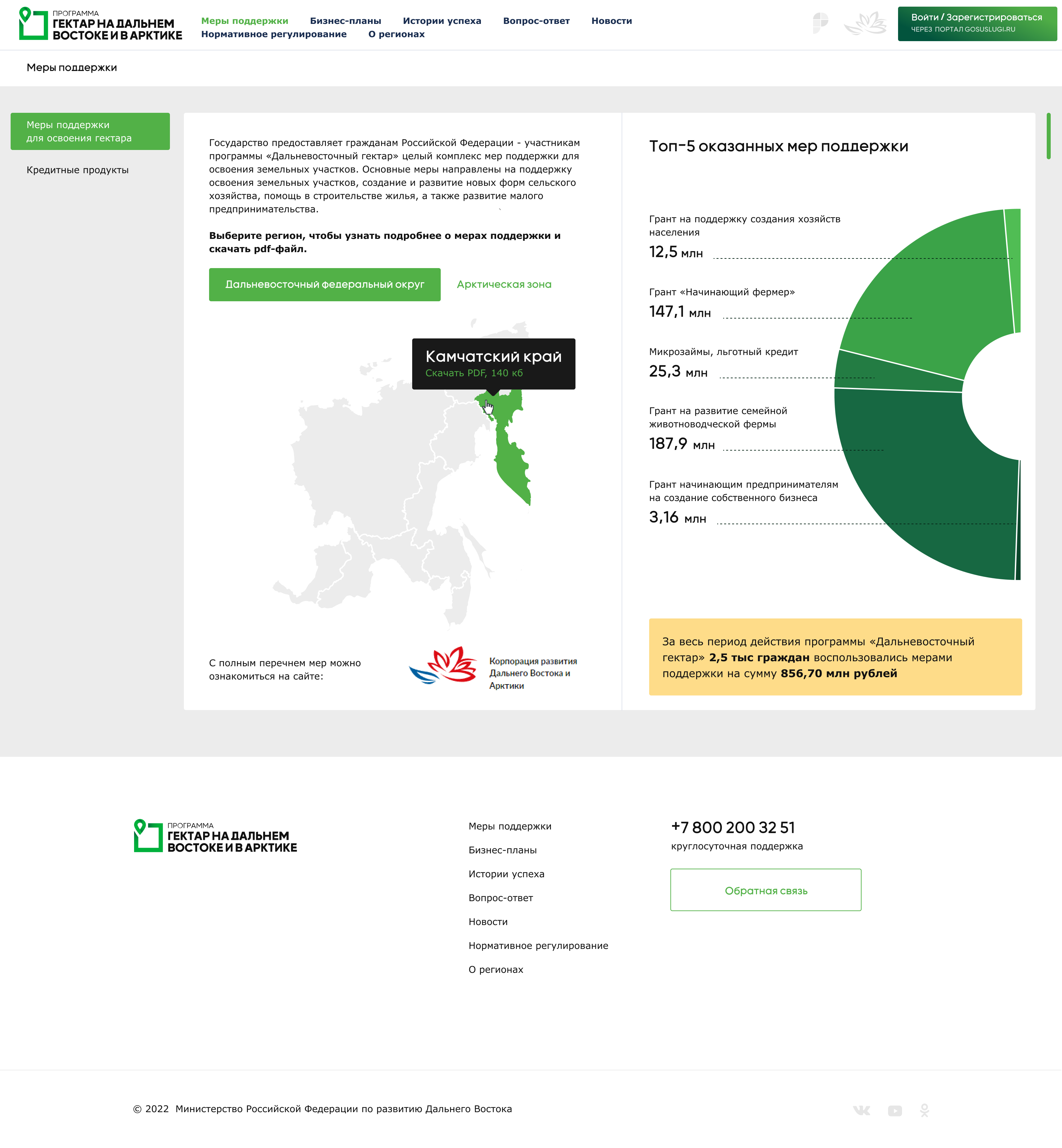Click the lotus emblem icon in header
Viewport: 1062px width, 1148px height.
[865, 24]
